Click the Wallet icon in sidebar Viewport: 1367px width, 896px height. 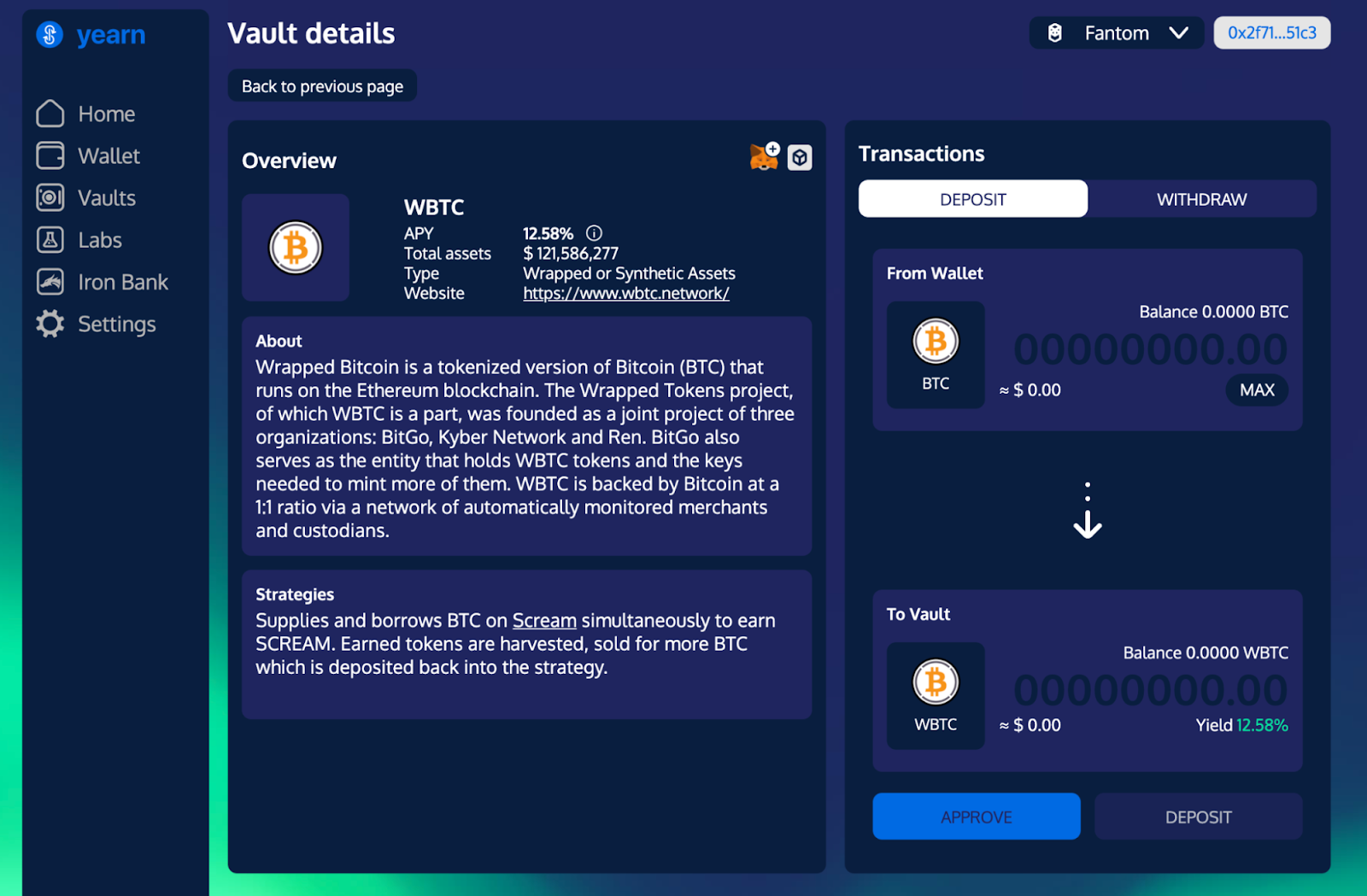pos(50,155)
